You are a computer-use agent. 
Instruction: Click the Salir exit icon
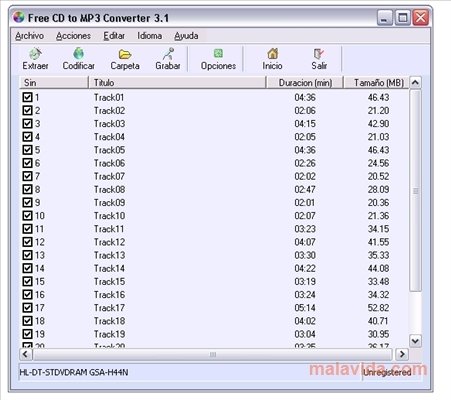[319, 59]
